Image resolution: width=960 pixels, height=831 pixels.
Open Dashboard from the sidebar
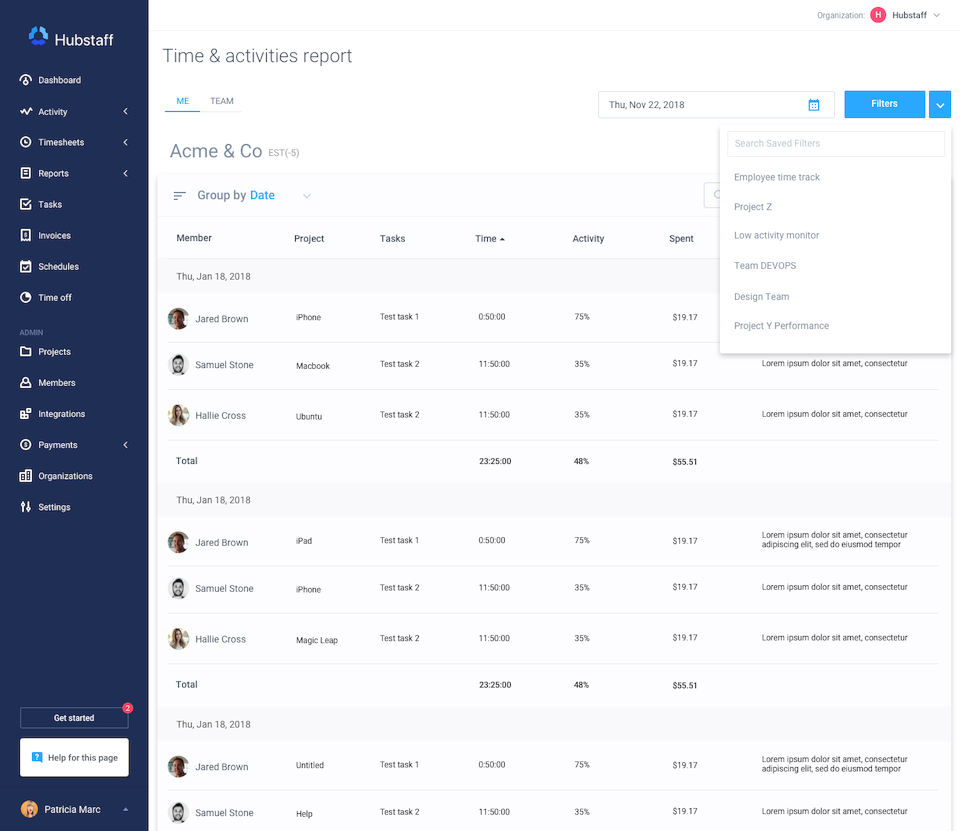coord(59,80)
